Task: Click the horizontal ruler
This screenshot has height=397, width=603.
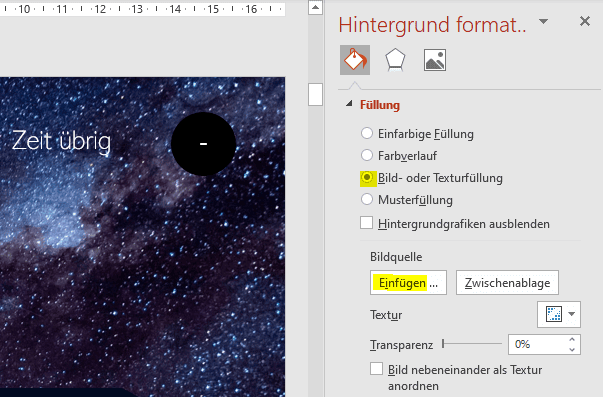Action: [142, 8]
